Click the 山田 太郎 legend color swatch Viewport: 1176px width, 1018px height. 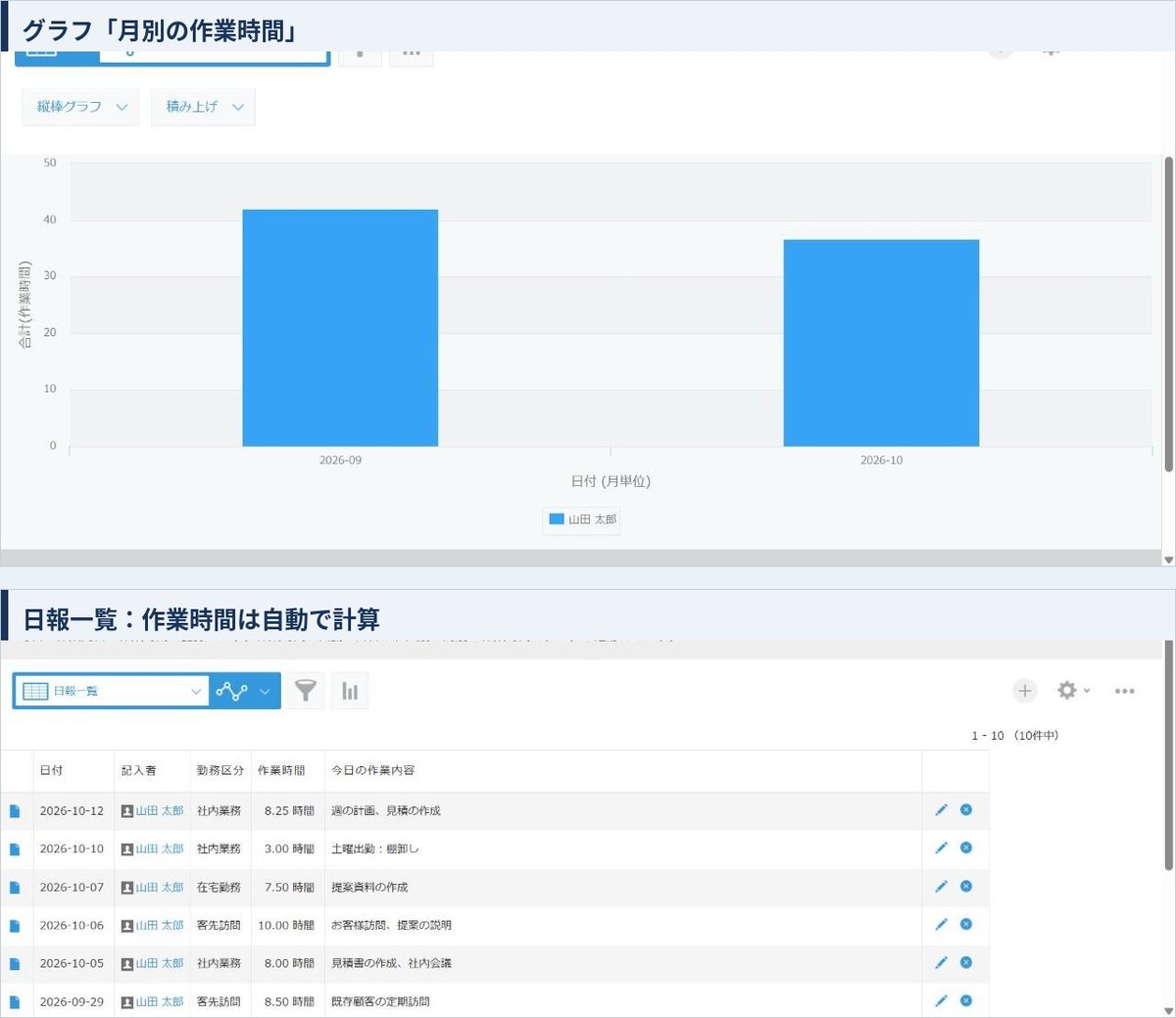[557, 519]
